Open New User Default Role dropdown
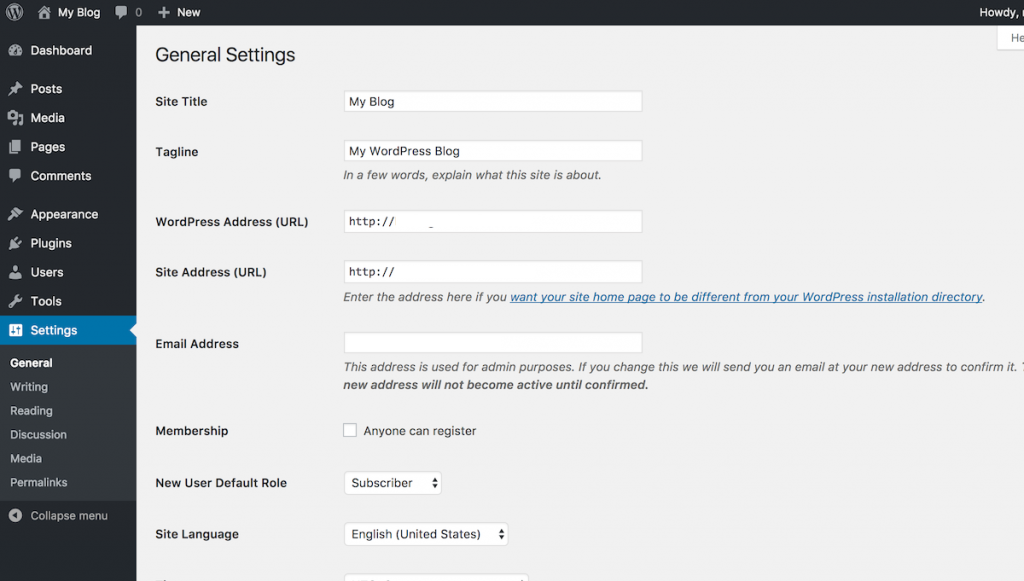The height and width of the screenshot is (581, 1024). click(392, 483)
